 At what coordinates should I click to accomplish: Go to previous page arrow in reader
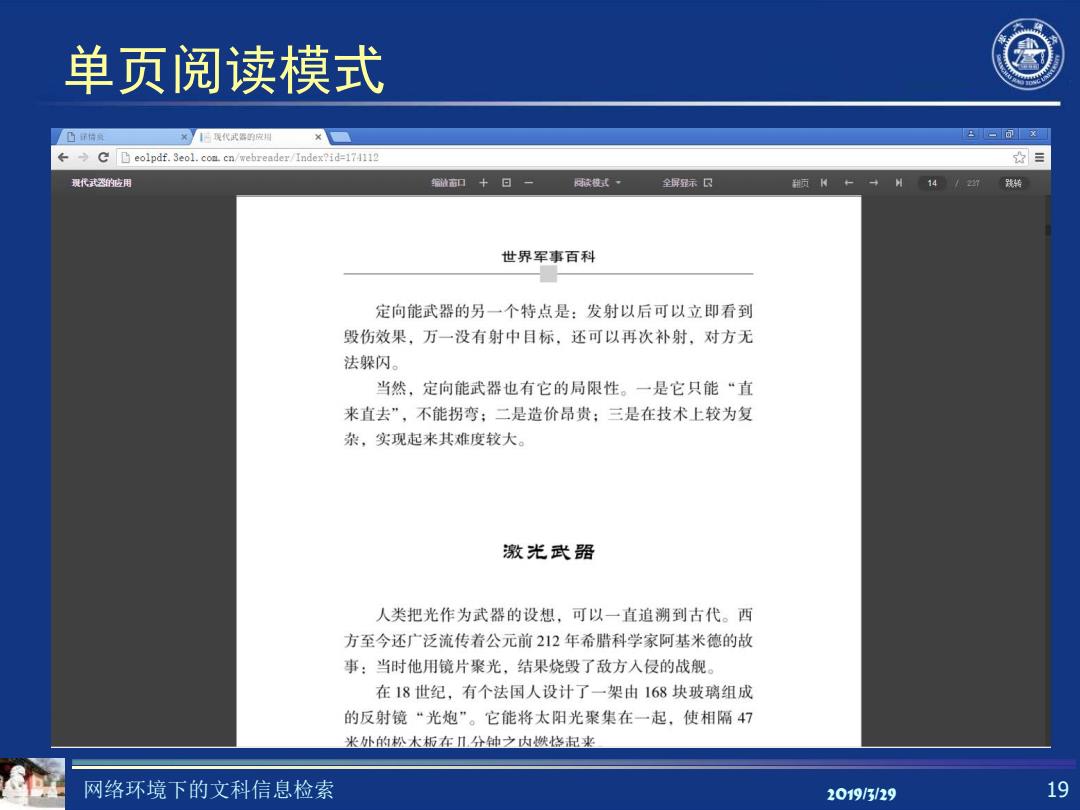tap(849, 183)
